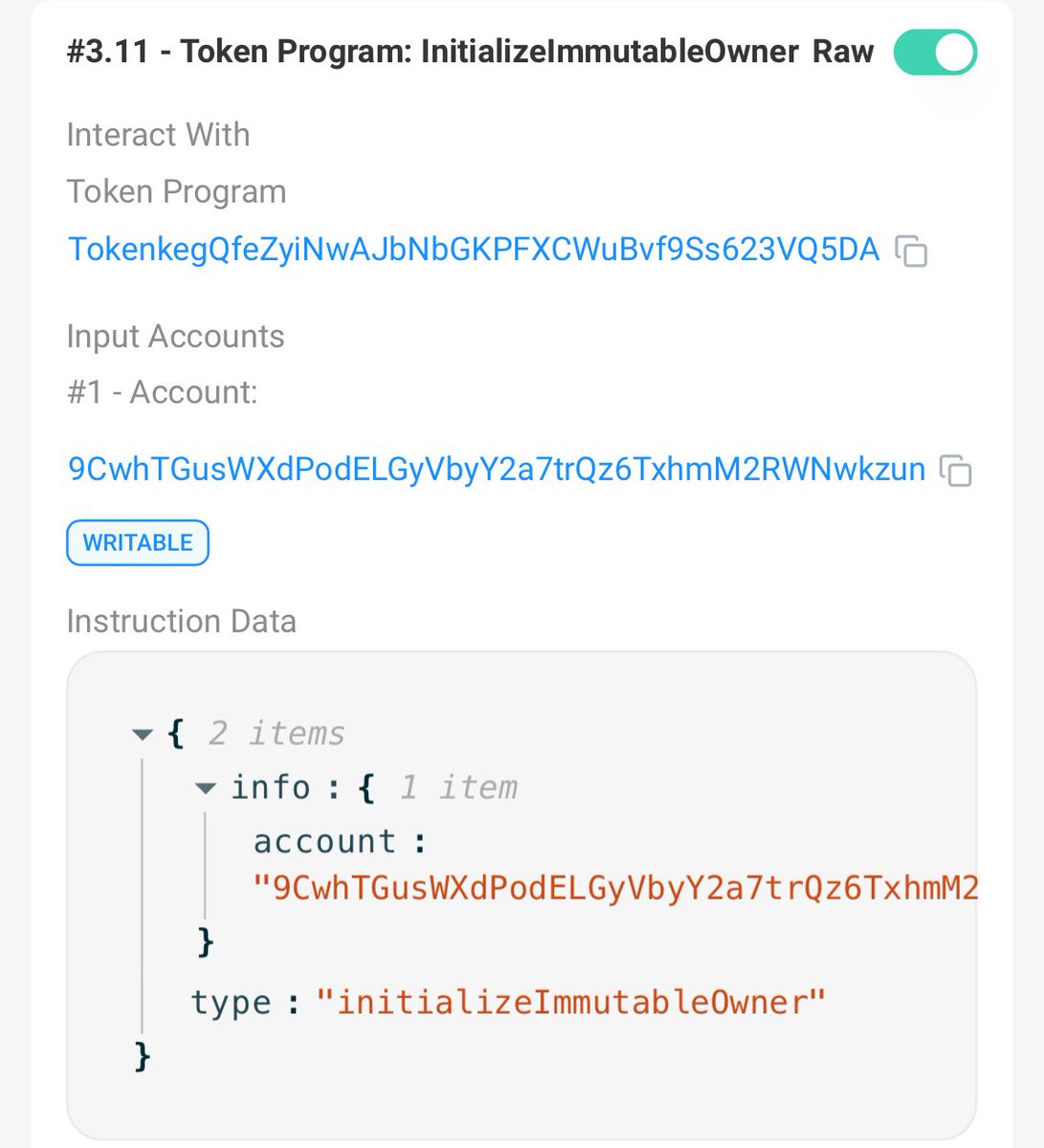Click the info key in JSON
The image size is (1044, 1148).
[x=271, y=787]
